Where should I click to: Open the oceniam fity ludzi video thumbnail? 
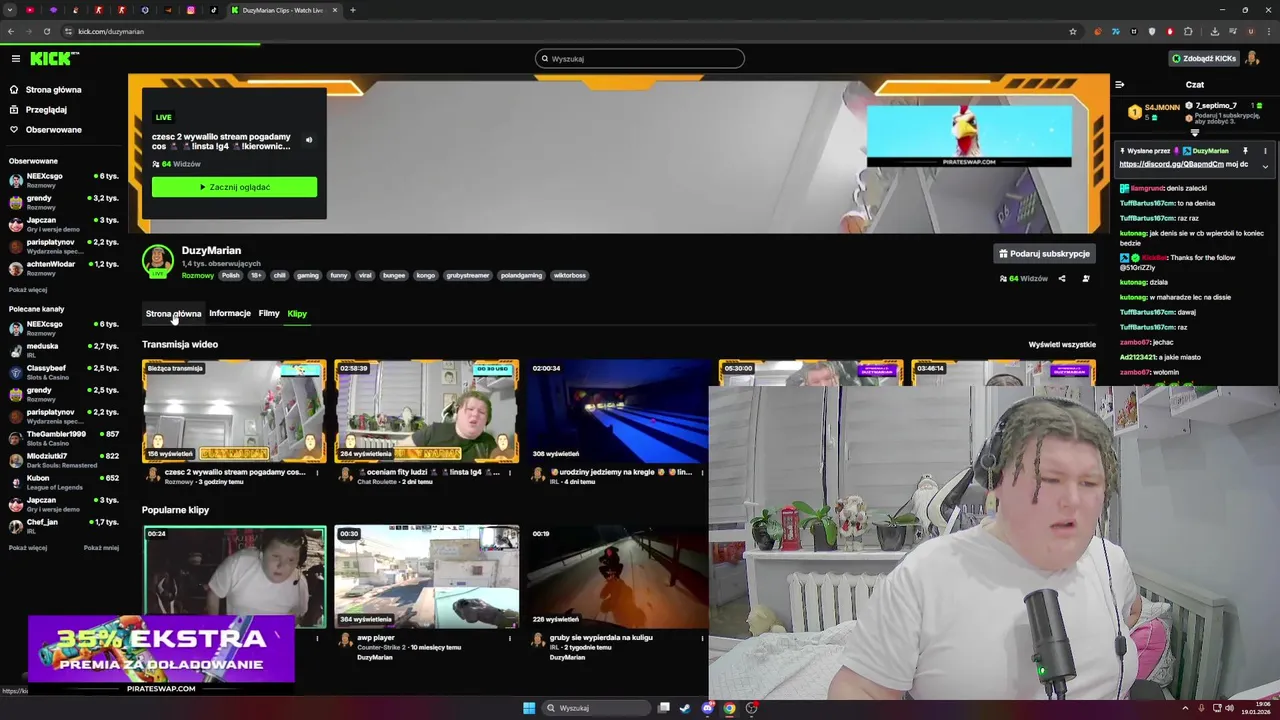coord(427,412)
